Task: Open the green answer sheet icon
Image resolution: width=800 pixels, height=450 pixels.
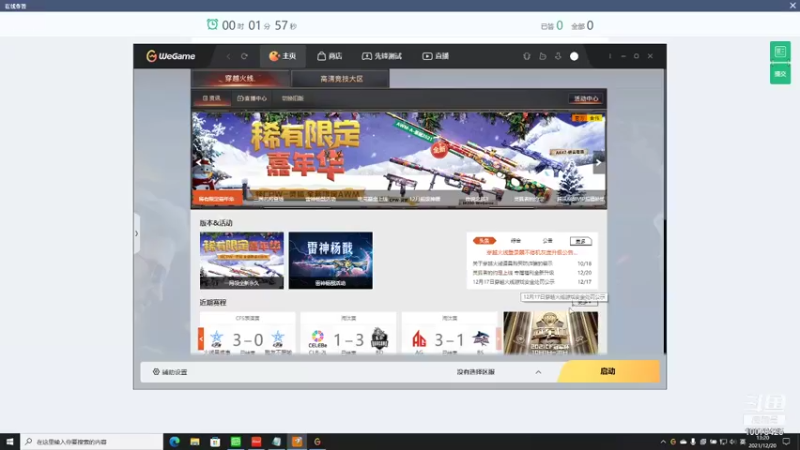Action: pyautogui.click(x=780, y=52)
